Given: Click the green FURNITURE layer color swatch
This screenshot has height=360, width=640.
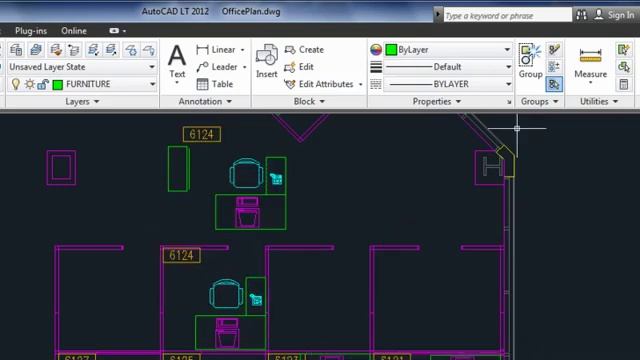Looking at the screenshot, I should [x=58, y=84].
